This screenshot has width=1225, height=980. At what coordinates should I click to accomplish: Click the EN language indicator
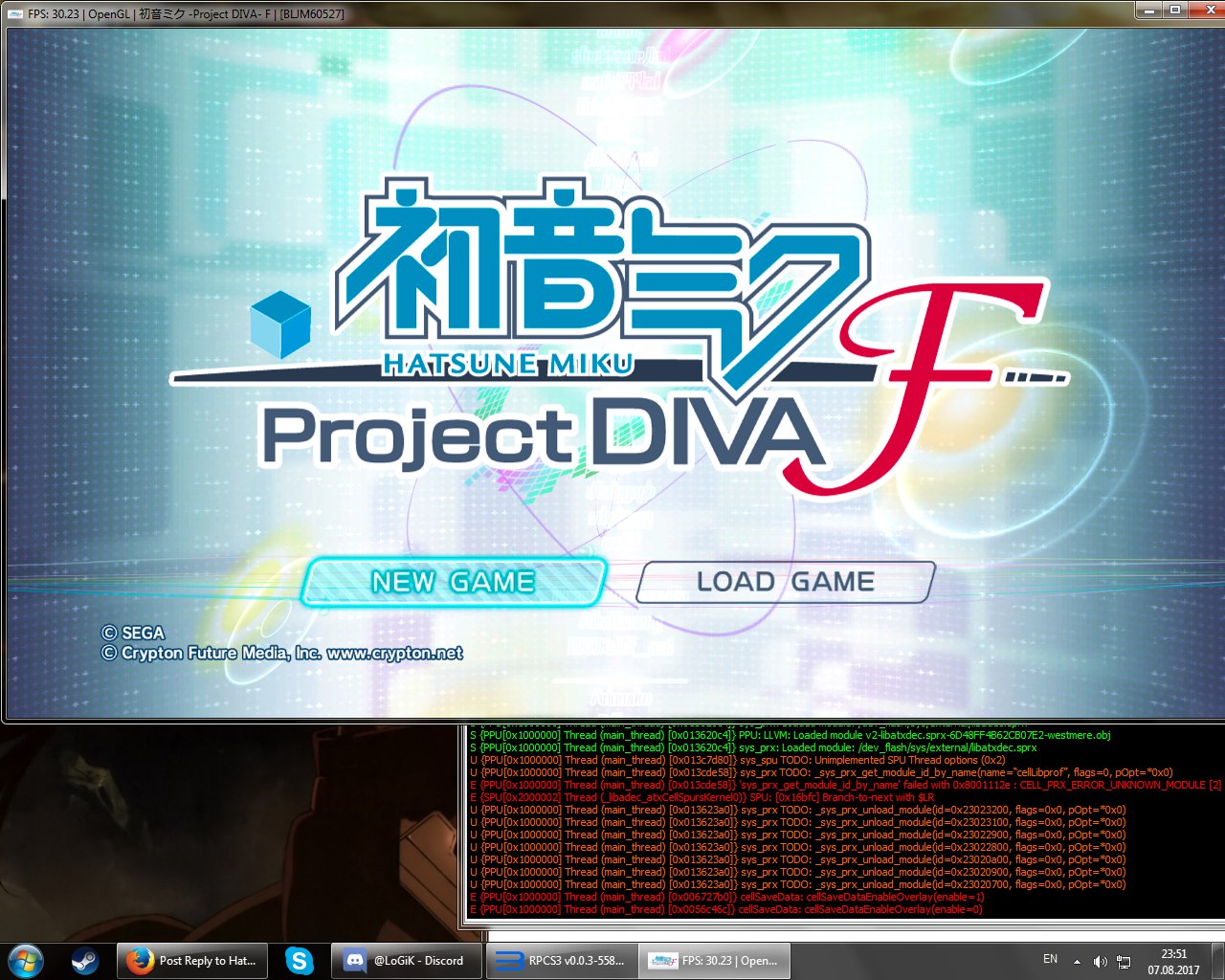coord(1050,959)
